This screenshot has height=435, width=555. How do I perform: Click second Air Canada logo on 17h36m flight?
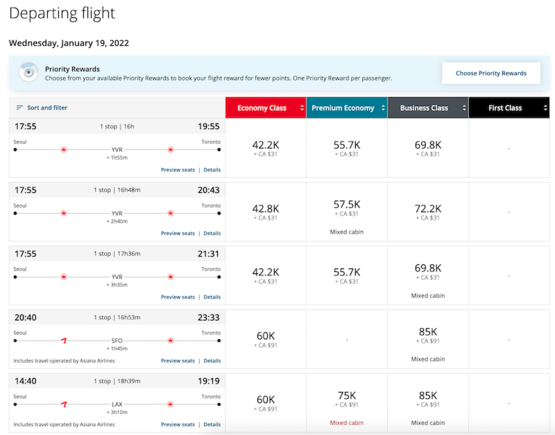pos(170,277)
